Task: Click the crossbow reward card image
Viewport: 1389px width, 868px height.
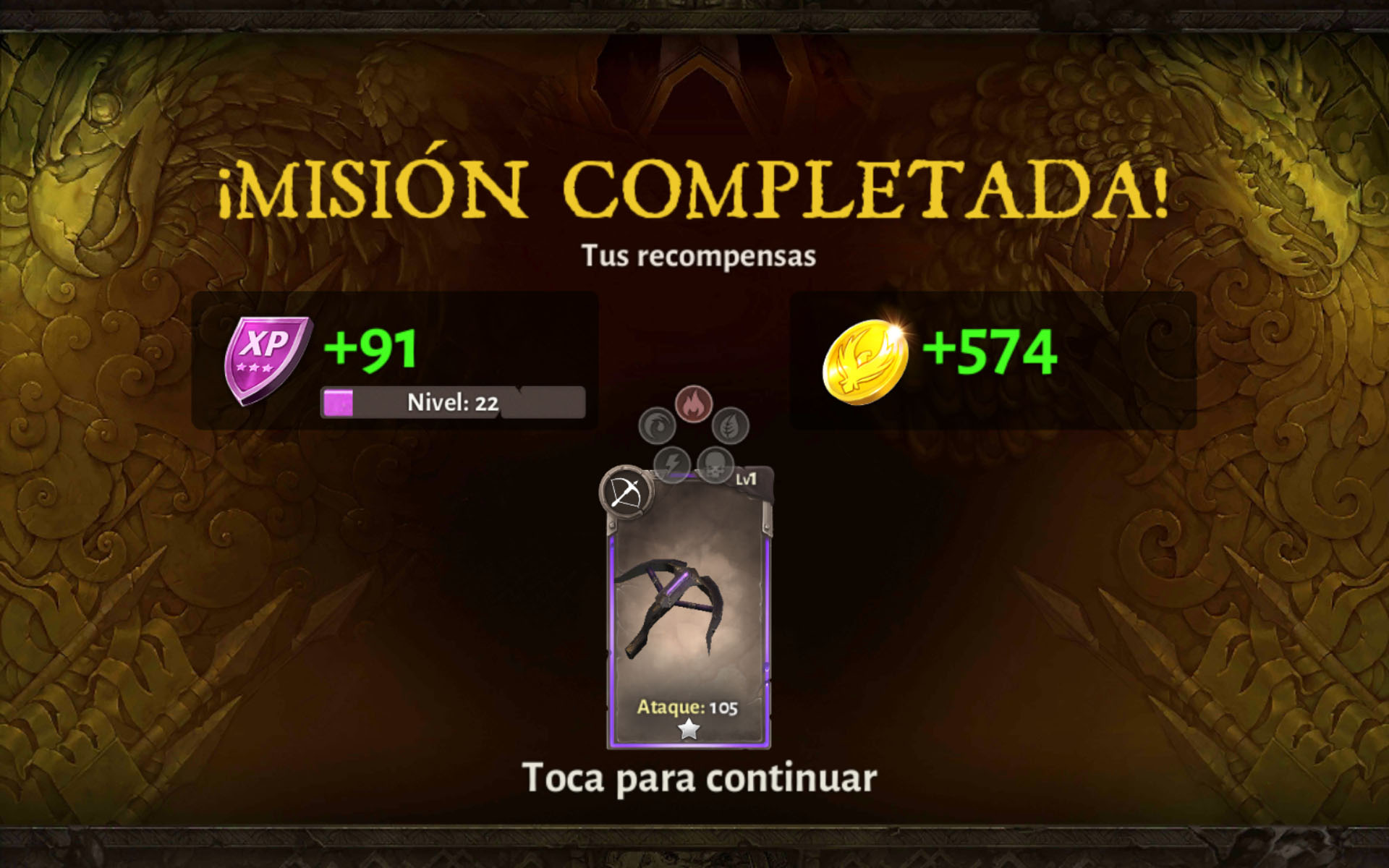Action: [x=689, y=608]
